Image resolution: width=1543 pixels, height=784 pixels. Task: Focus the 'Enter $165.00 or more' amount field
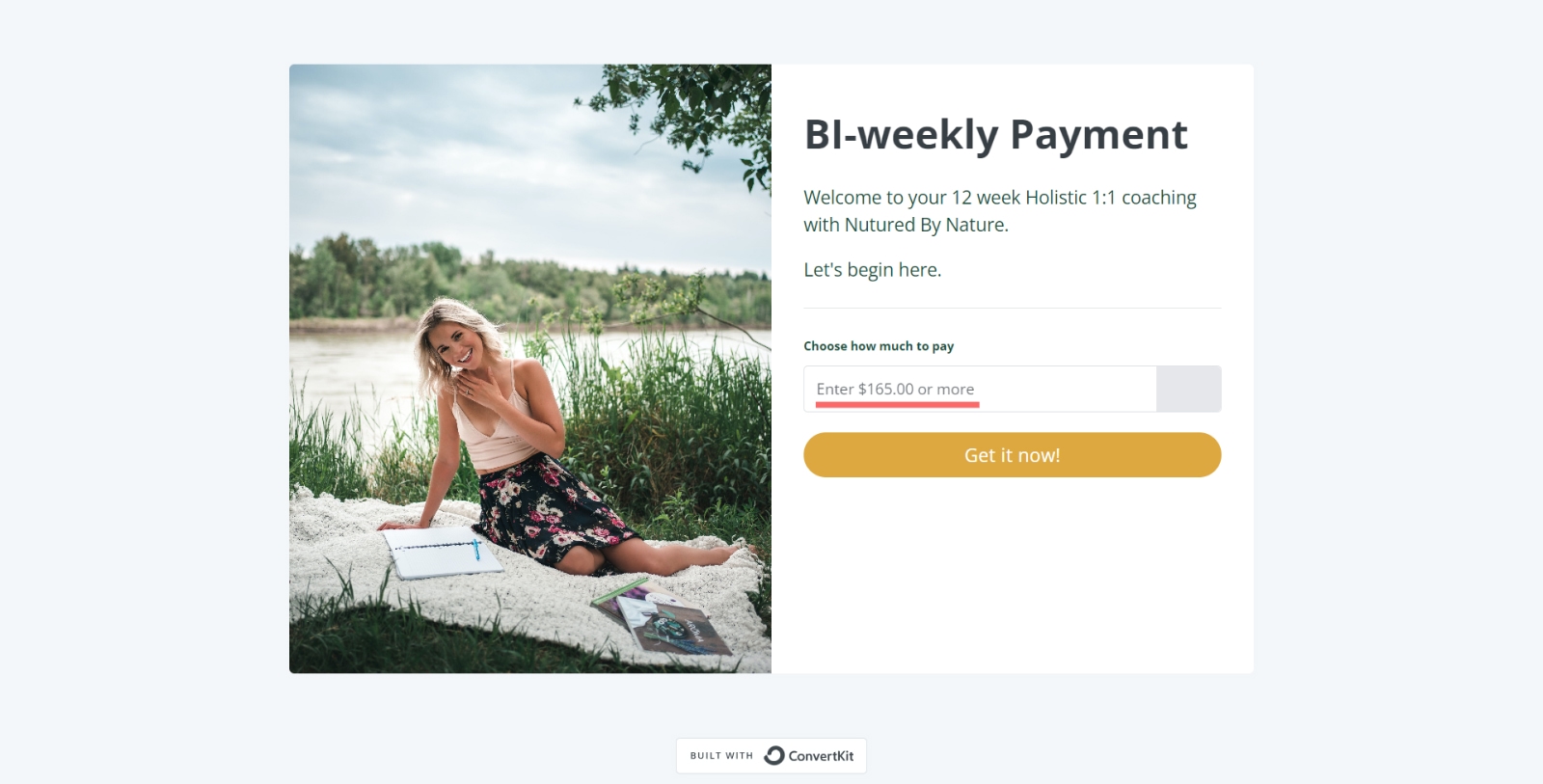pos(980,389)
